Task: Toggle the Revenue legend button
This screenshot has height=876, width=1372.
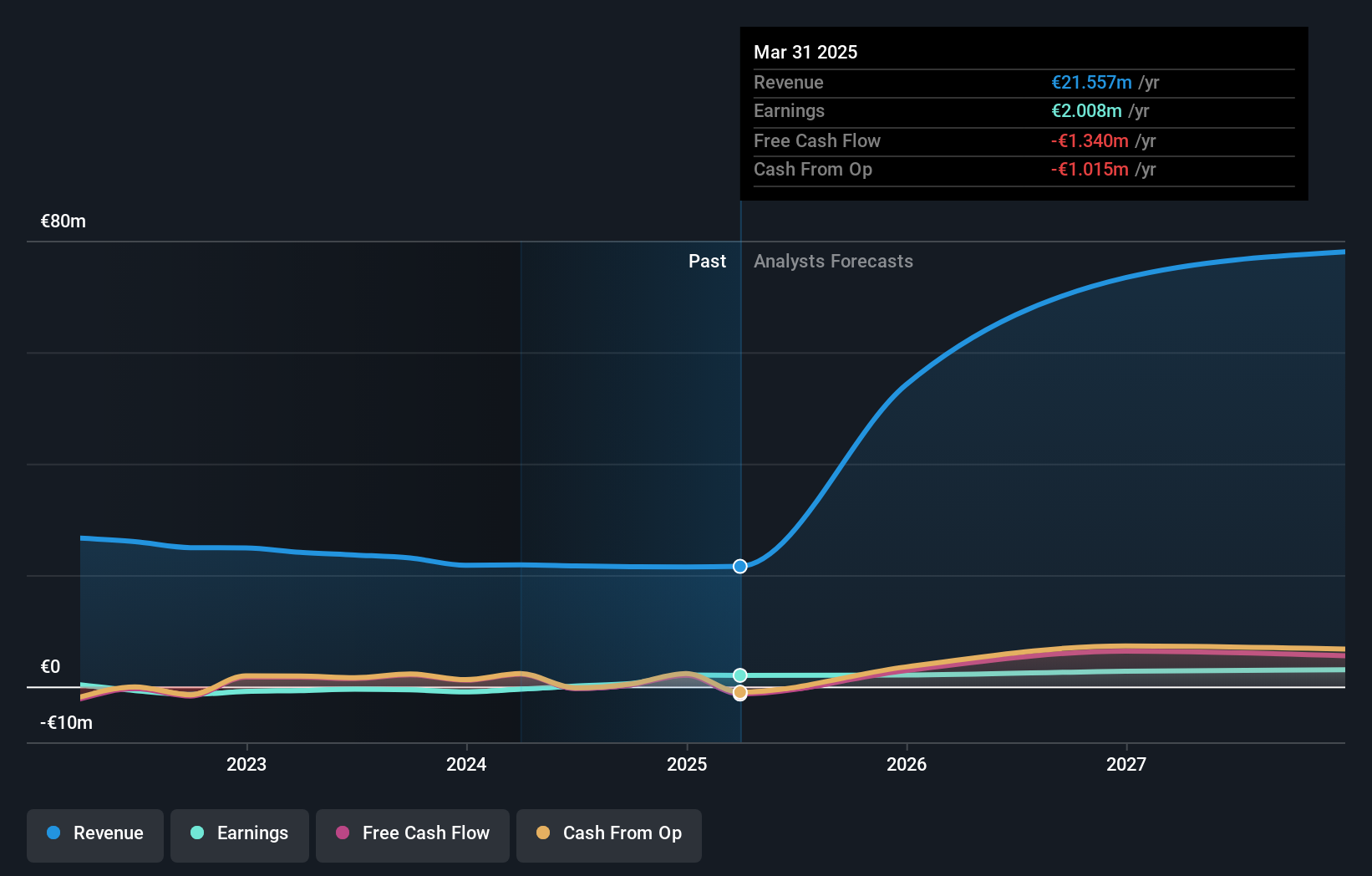Action: 95,835
